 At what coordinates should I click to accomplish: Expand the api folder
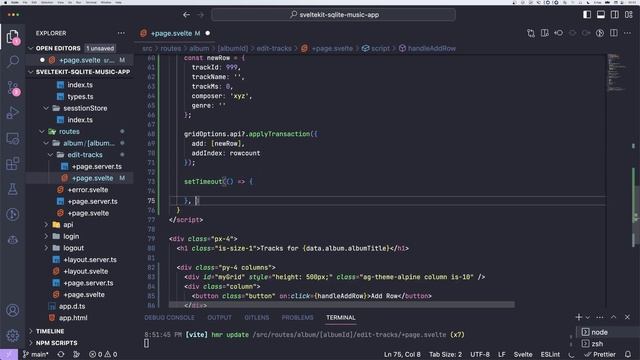(68, 224)
